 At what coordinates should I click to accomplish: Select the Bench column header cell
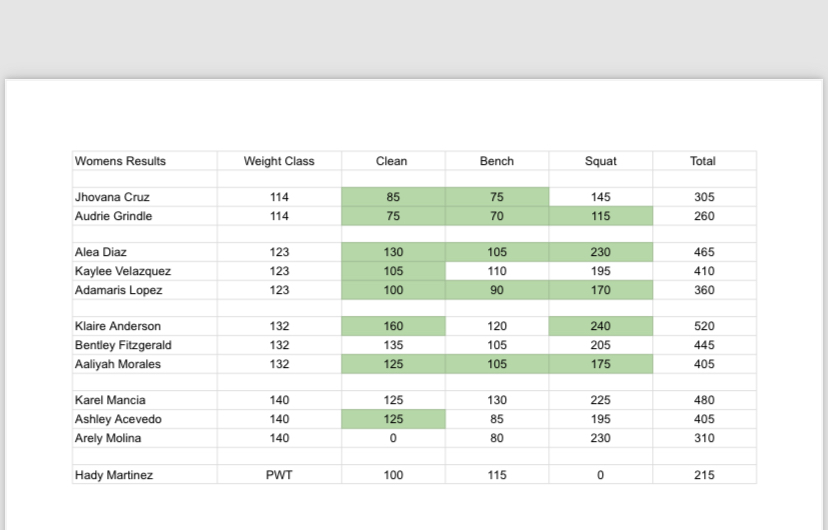click(x=497, y=161)
